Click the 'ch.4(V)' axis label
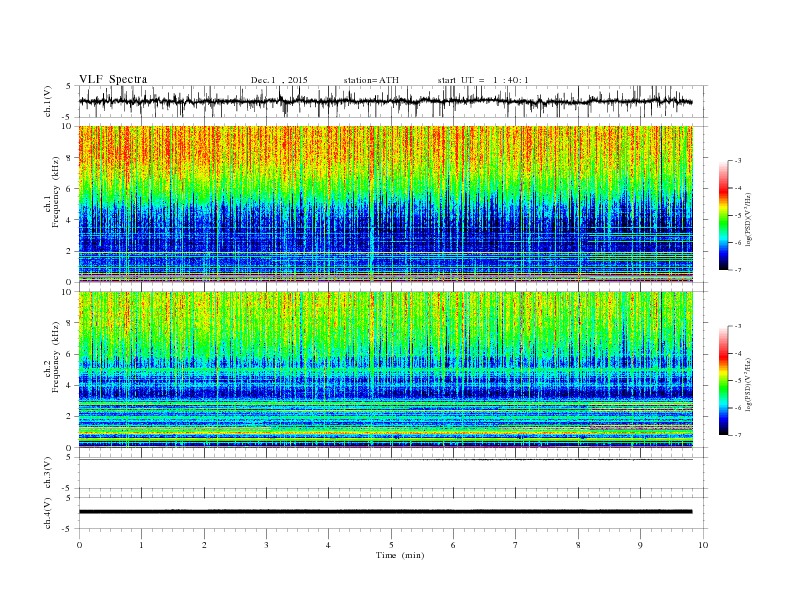This screenshot has height=612, width=792. [48, 513]
